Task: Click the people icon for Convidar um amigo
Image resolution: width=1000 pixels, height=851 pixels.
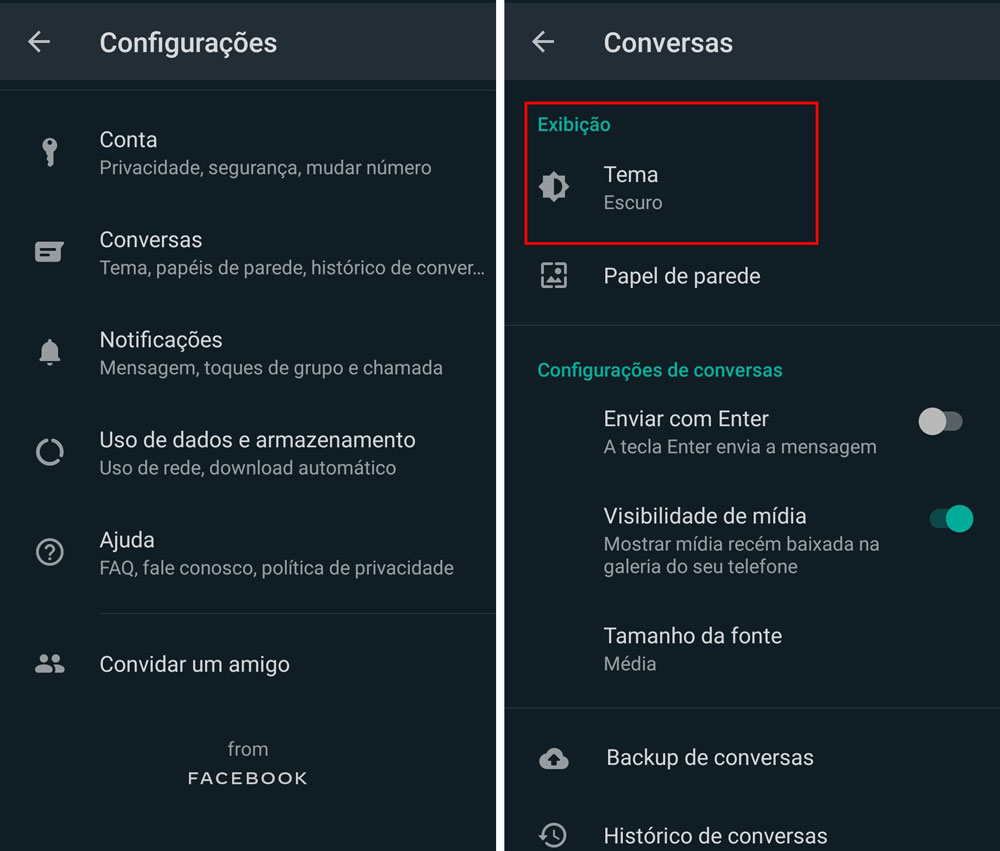Action: 50,664
